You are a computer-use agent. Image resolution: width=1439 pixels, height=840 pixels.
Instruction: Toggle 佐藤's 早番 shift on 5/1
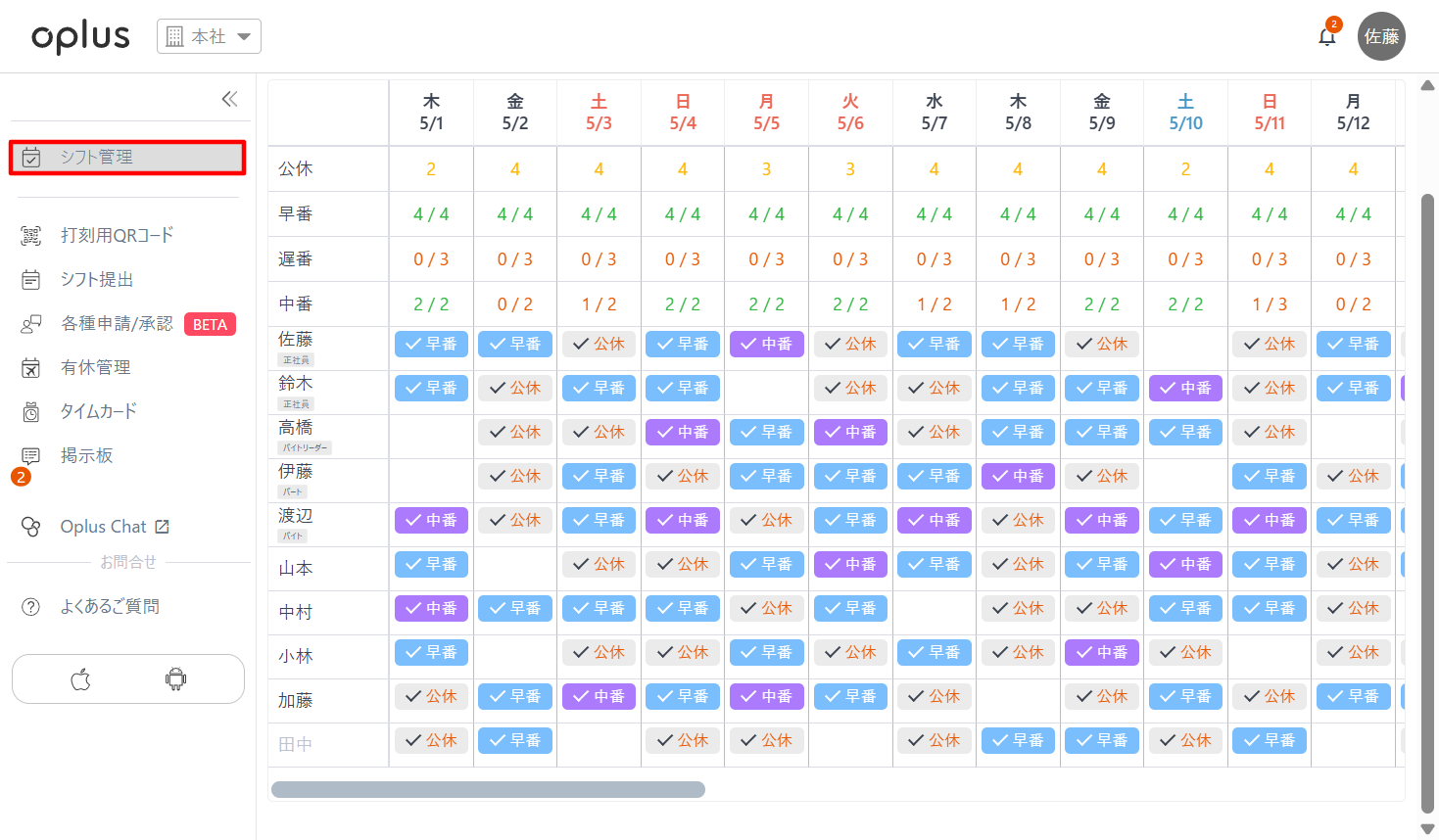click(x=431, y=344)
